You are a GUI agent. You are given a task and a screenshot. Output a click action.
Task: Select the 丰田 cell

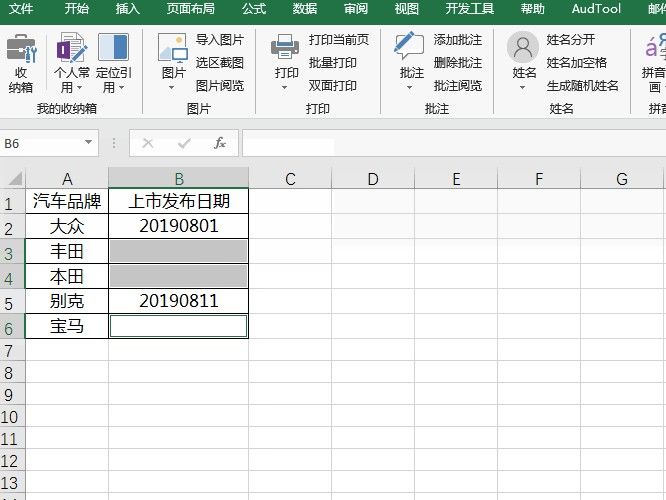tap(67, 251)
